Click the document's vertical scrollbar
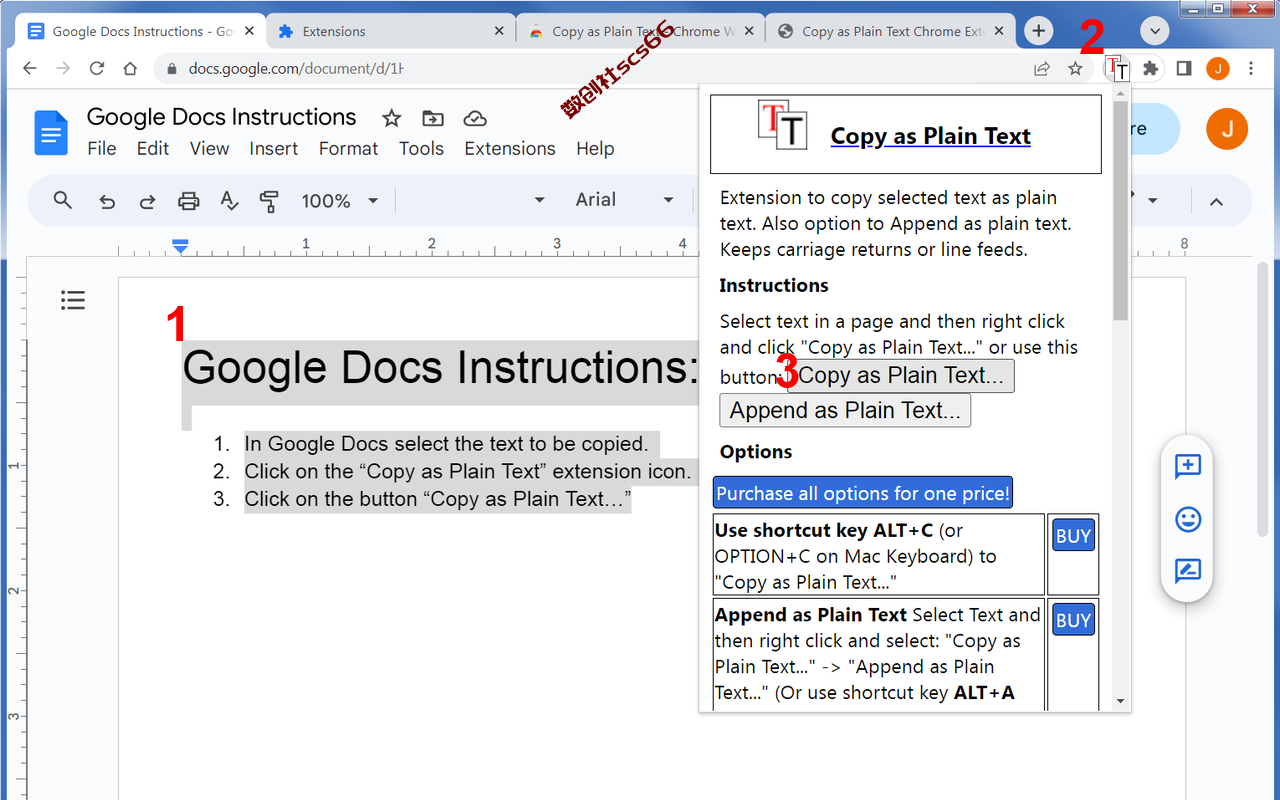 click(1263, 400)
